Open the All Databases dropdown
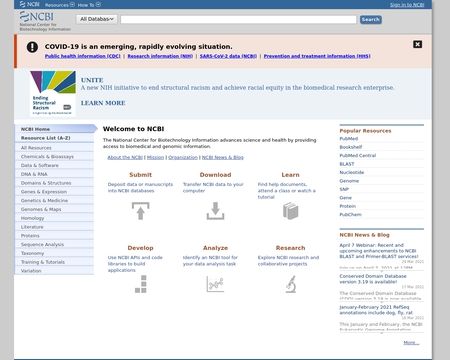The width and height of the screenshot is (450, 360). click(97, 19)
